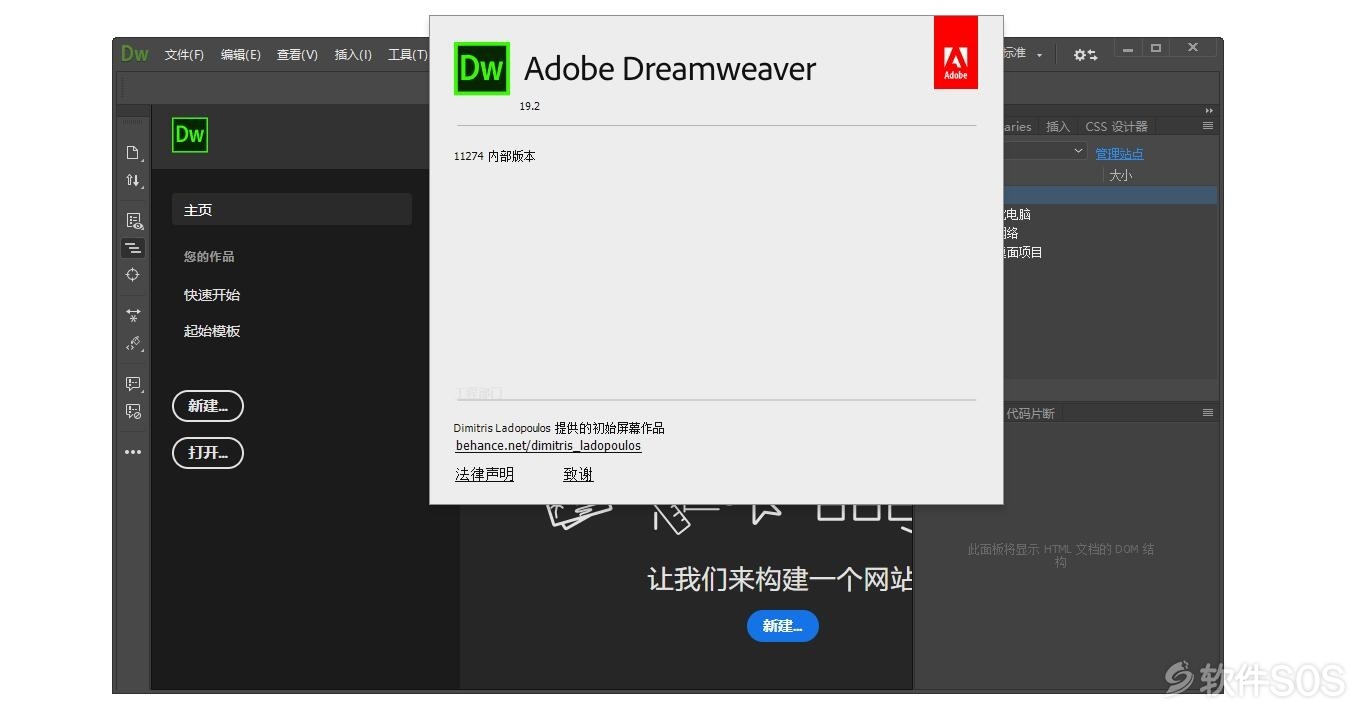Viewport: 1364px width, 710px height.
Task: Select the highlighted row in Files panel
Action: (x=1110, y=195)
